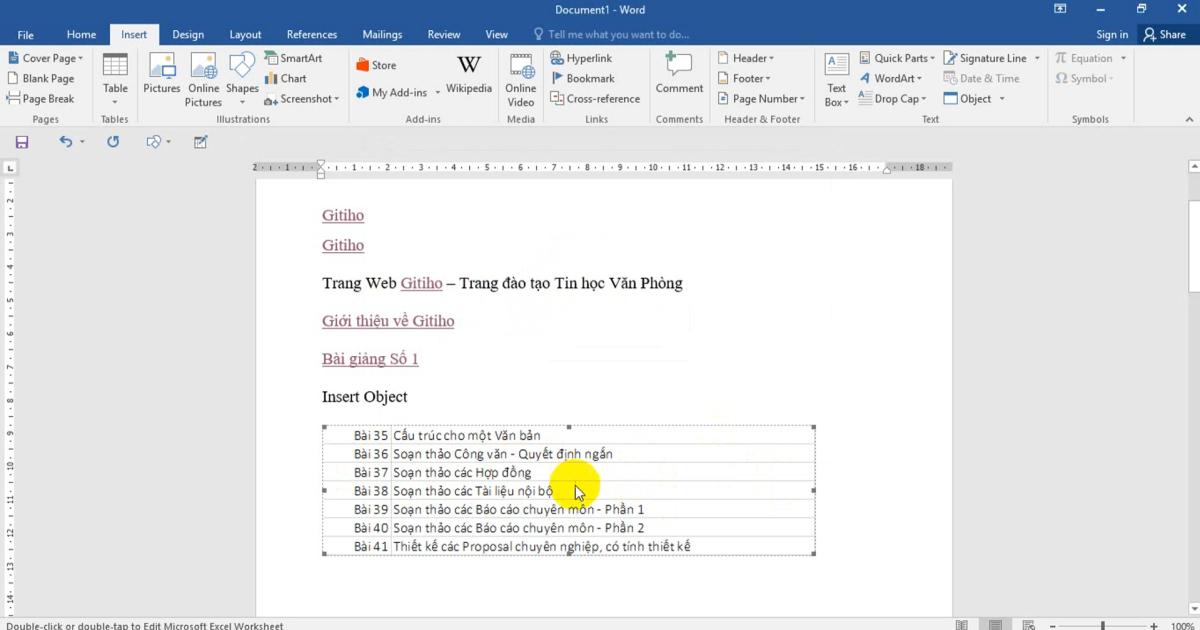Insert an Online Video
Viewport: 1200px width, 630px height.
click(x=520, y=78)
